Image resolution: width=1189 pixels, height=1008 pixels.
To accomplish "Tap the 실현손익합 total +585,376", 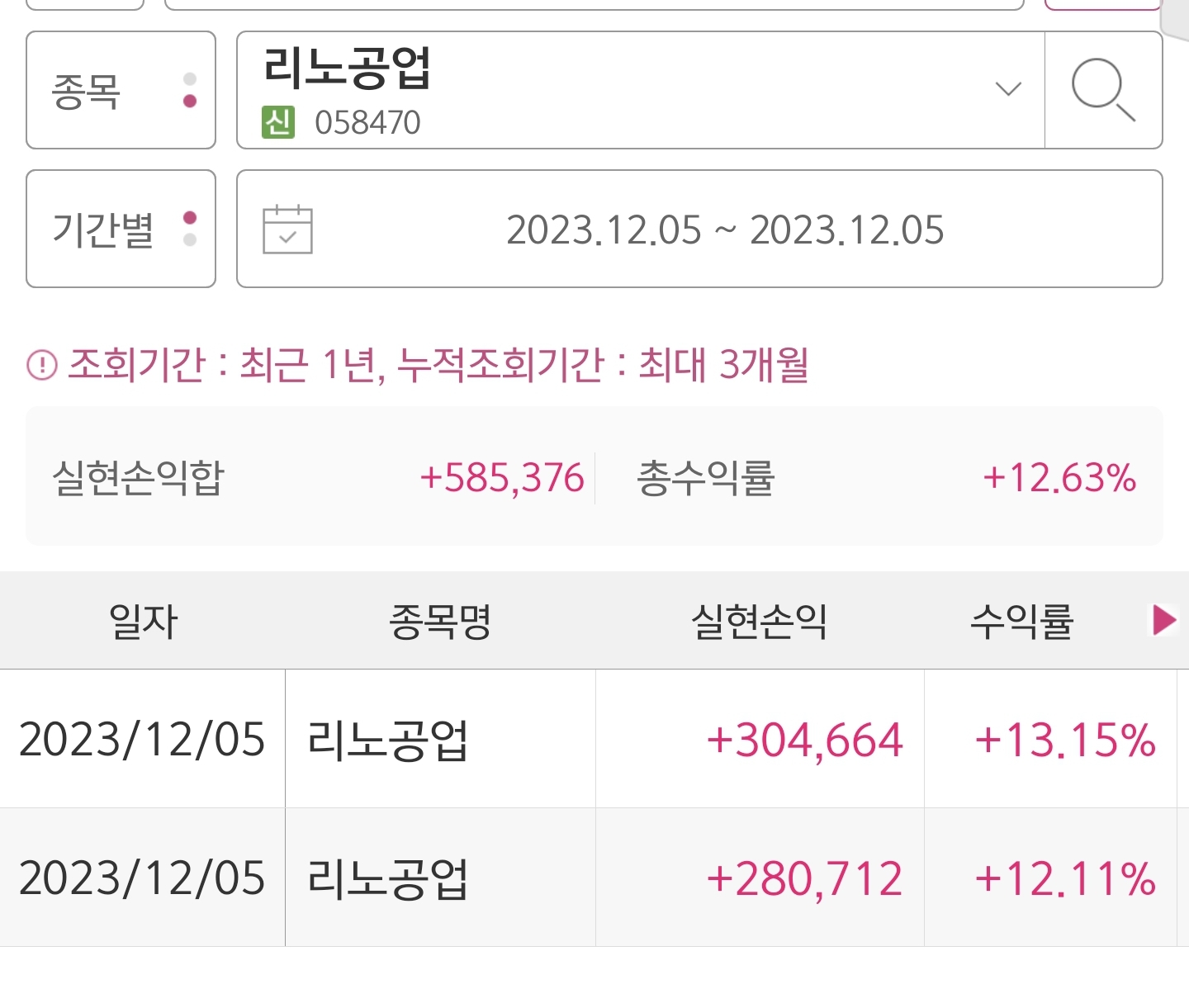I will 502,478.
